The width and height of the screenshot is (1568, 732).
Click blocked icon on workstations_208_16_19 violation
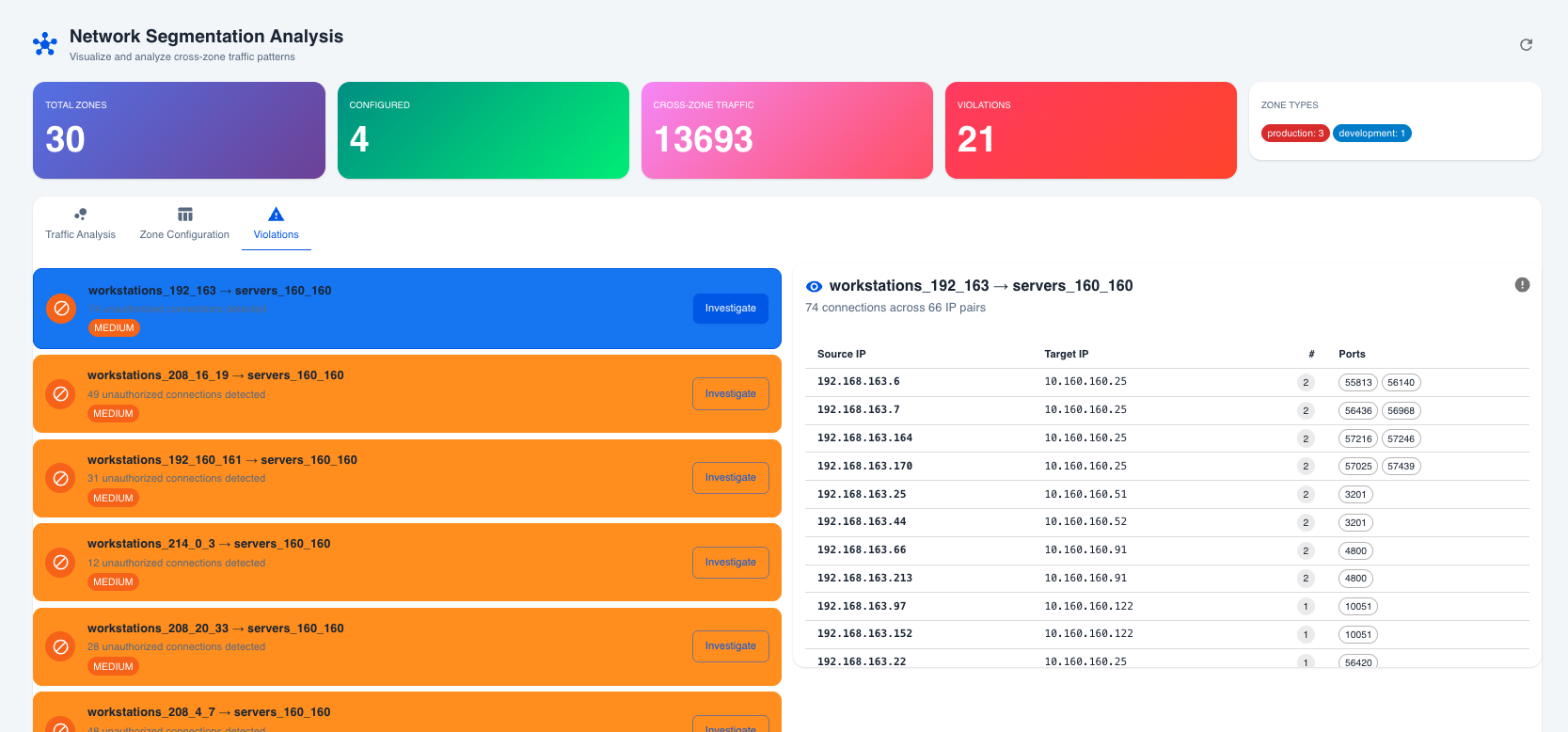click(61, 394)
